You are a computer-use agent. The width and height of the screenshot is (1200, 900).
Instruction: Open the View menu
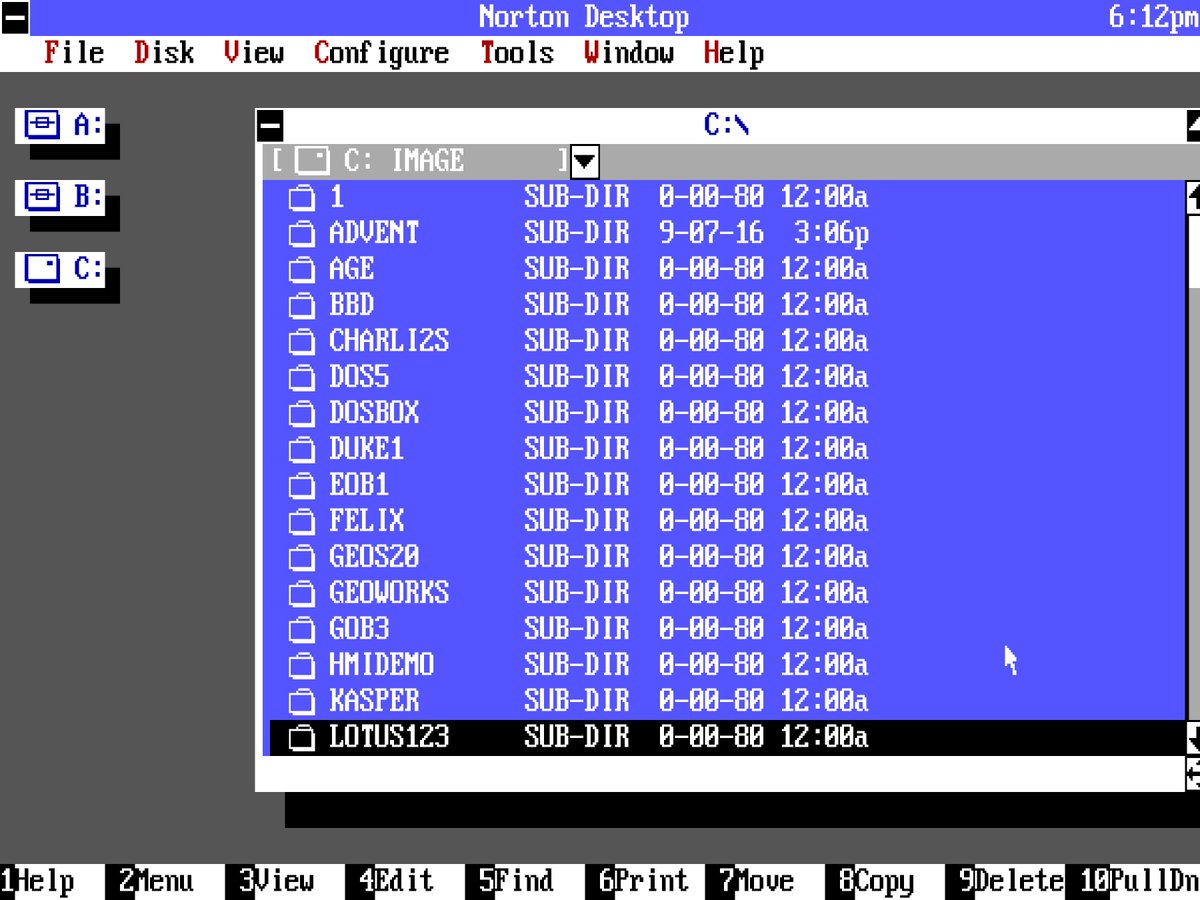254,53
